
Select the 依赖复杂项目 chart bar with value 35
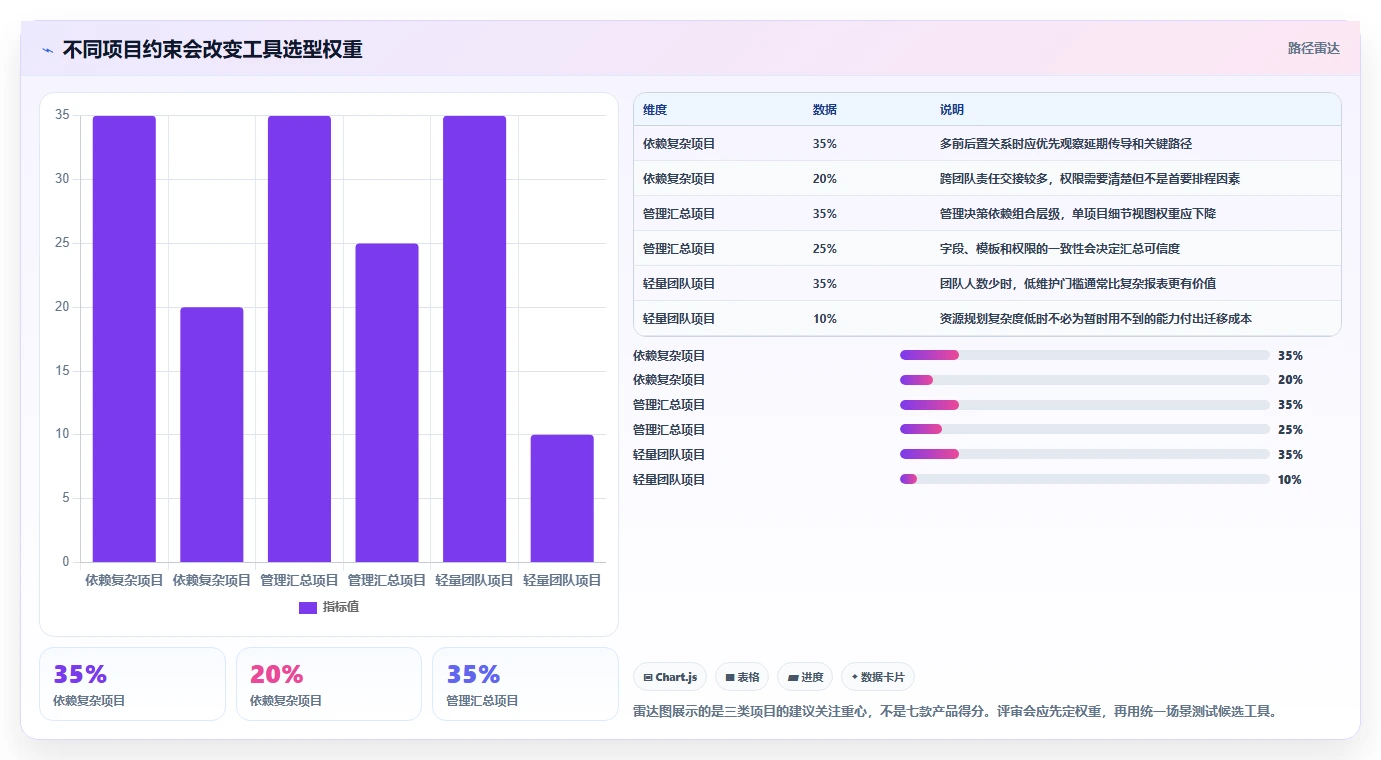[124, 339]
